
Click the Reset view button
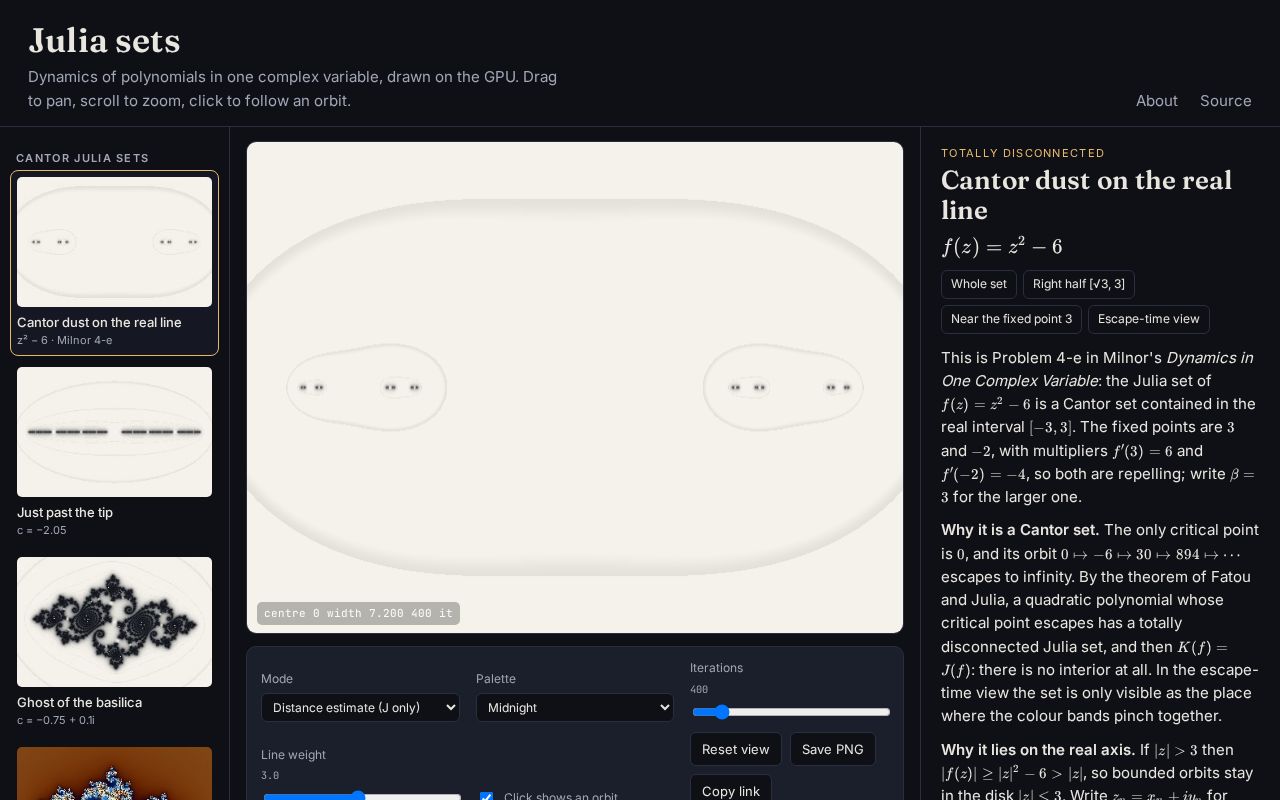(736, 749)
